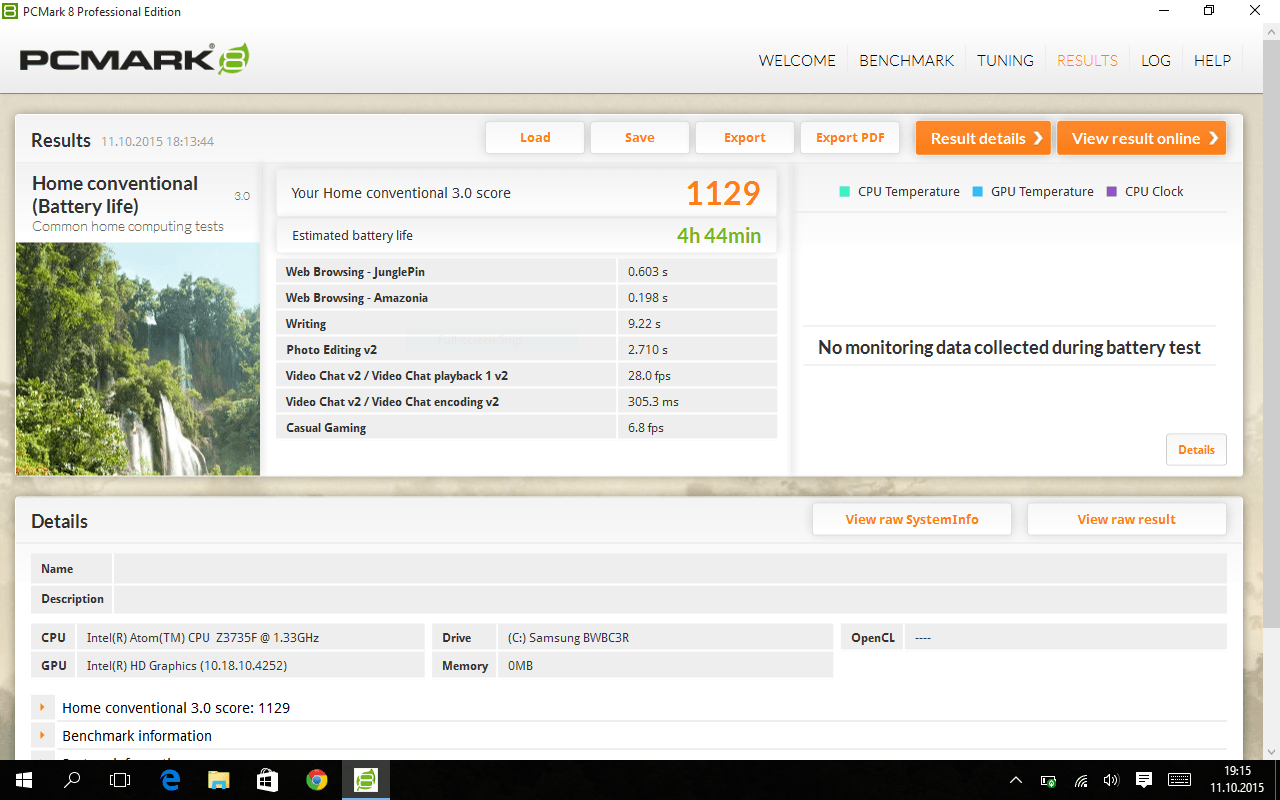The width and height of the screenshot is (1280, 800).
Task: Open monitoring Details button
Action: 1196,450
